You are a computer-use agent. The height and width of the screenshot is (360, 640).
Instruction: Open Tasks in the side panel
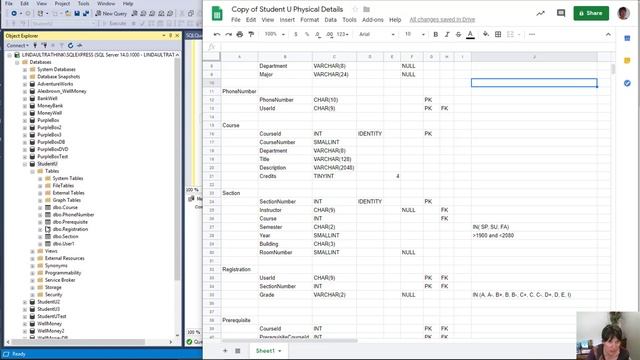tap(627, 83)
